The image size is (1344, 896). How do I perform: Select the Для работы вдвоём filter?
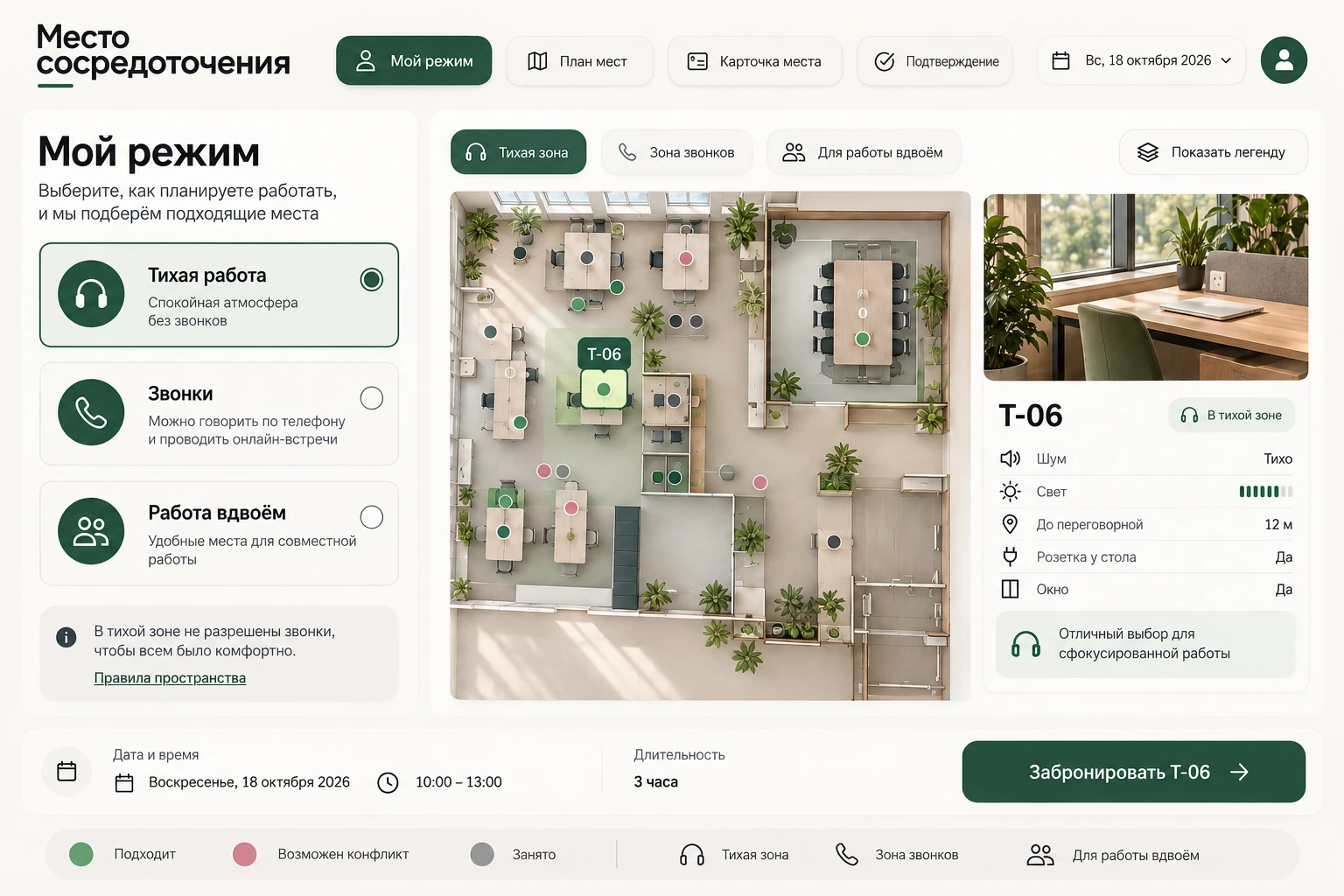(x=864, y=152)
